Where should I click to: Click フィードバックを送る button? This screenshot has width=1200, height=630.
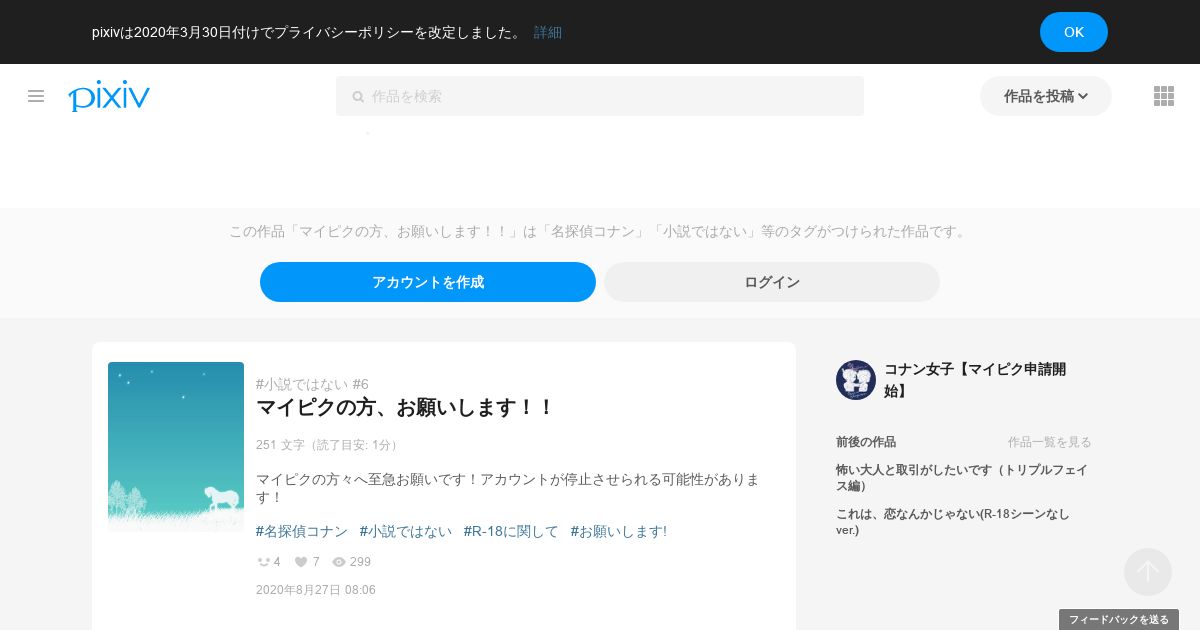(1119, 620)
